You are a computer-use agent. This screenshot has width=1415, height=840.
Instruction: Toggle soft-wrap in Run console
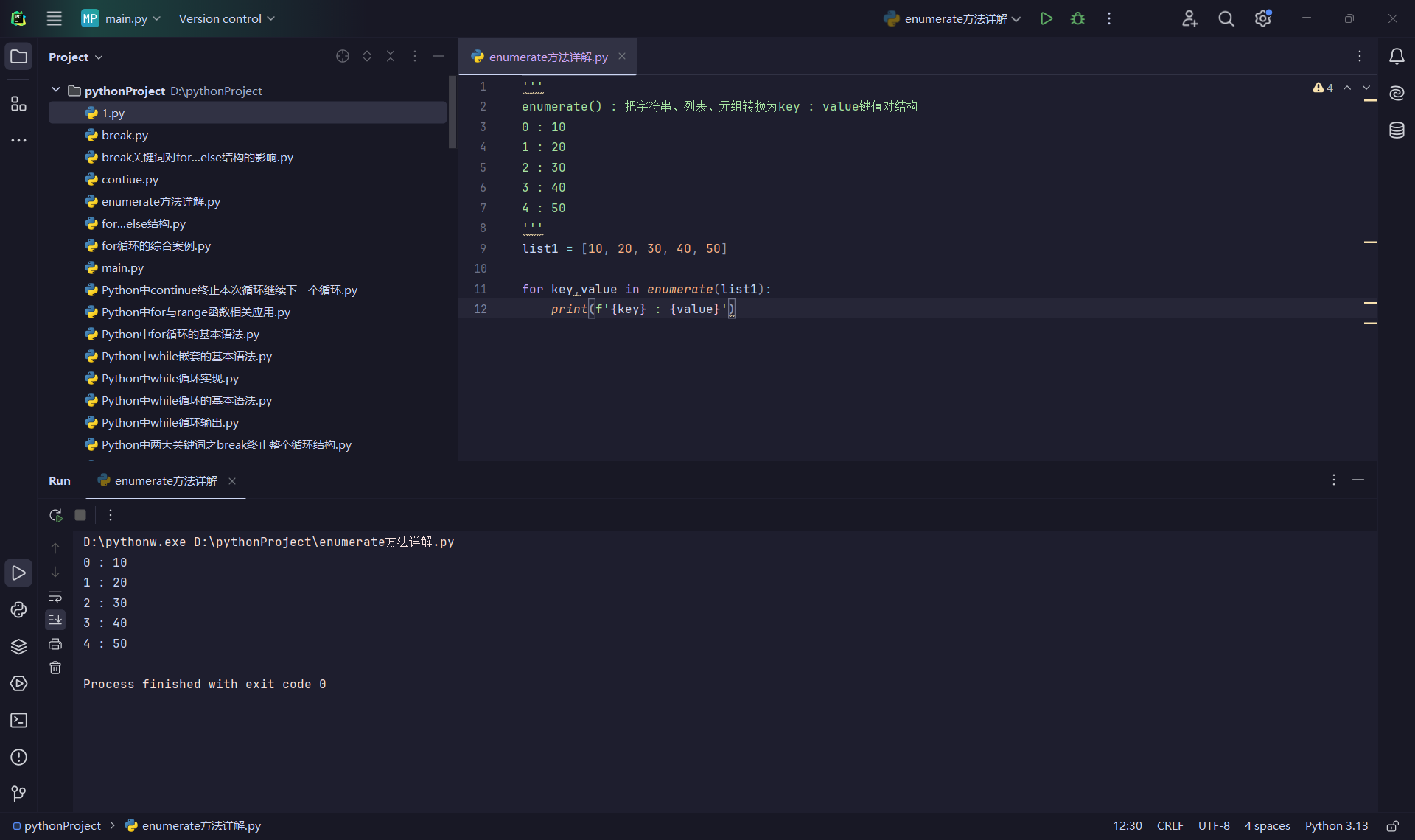[x=55, y=596]
